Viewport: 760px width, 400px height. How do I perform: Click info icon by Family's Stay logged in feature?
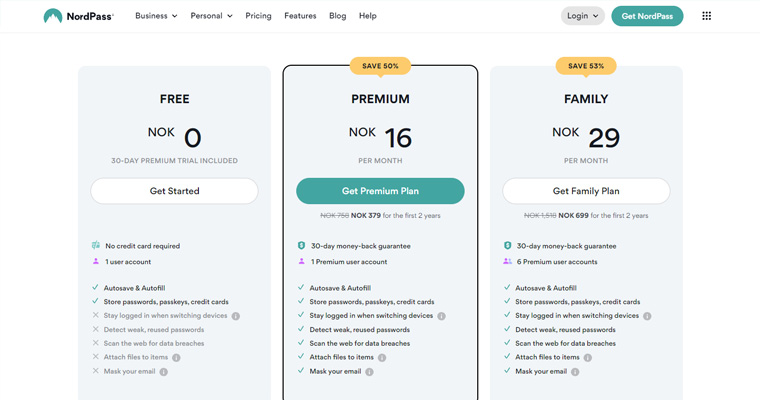(x=647, y=316)
